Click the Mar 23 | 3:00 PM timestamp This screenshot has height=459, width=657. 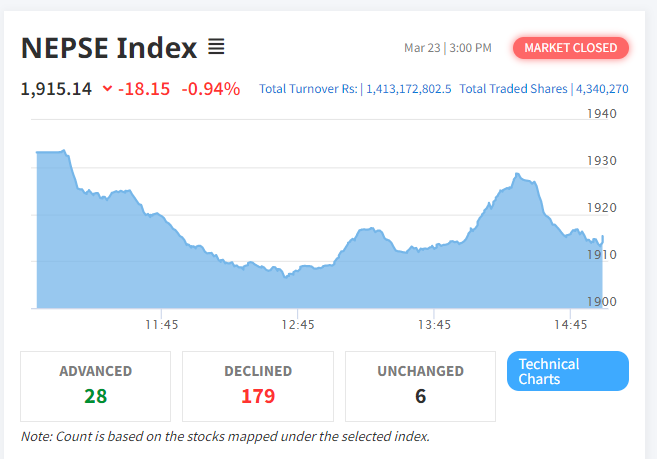pos(447,48)
